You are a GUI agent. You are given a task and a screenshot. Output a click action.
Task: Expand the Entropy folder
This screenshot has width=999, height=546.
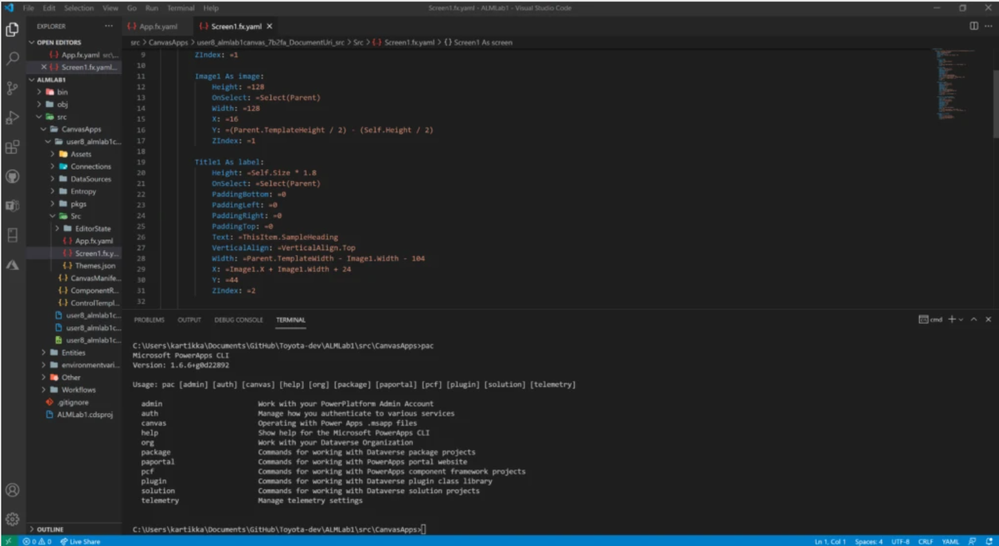pos(83,191)
